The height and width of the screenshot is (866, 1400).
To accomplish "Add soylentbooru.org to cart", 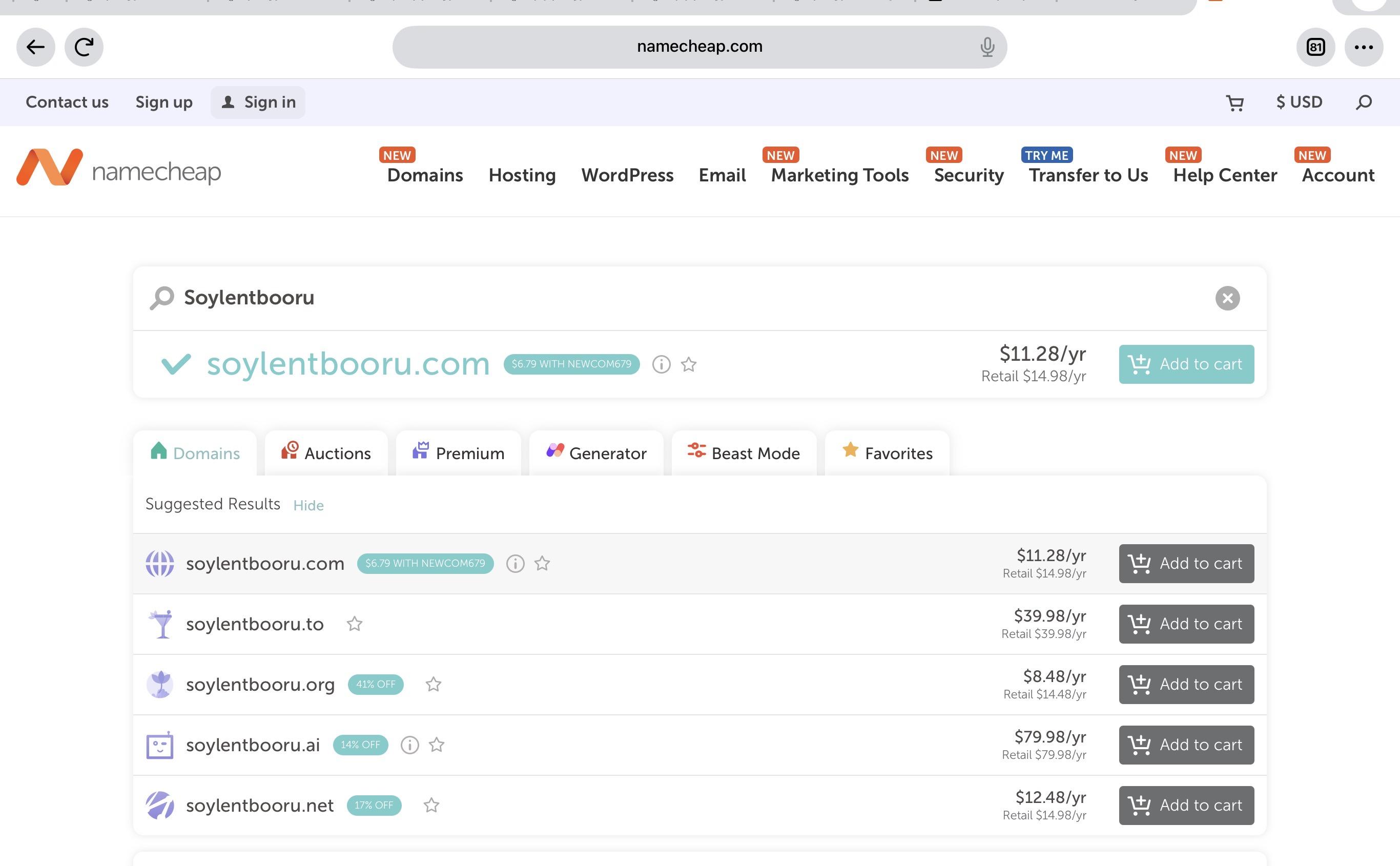I will [x=1186, y=685].
